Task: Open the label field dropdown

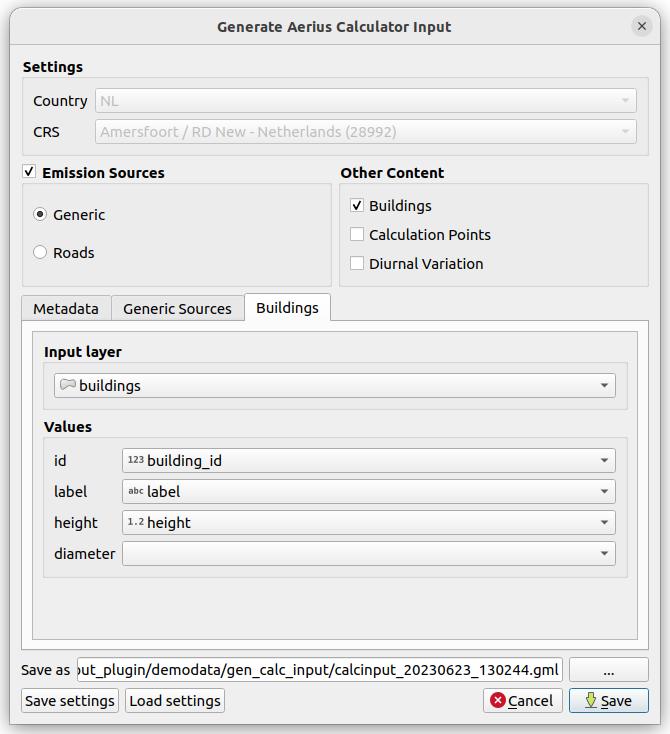Action: click(x=368, y=492)
